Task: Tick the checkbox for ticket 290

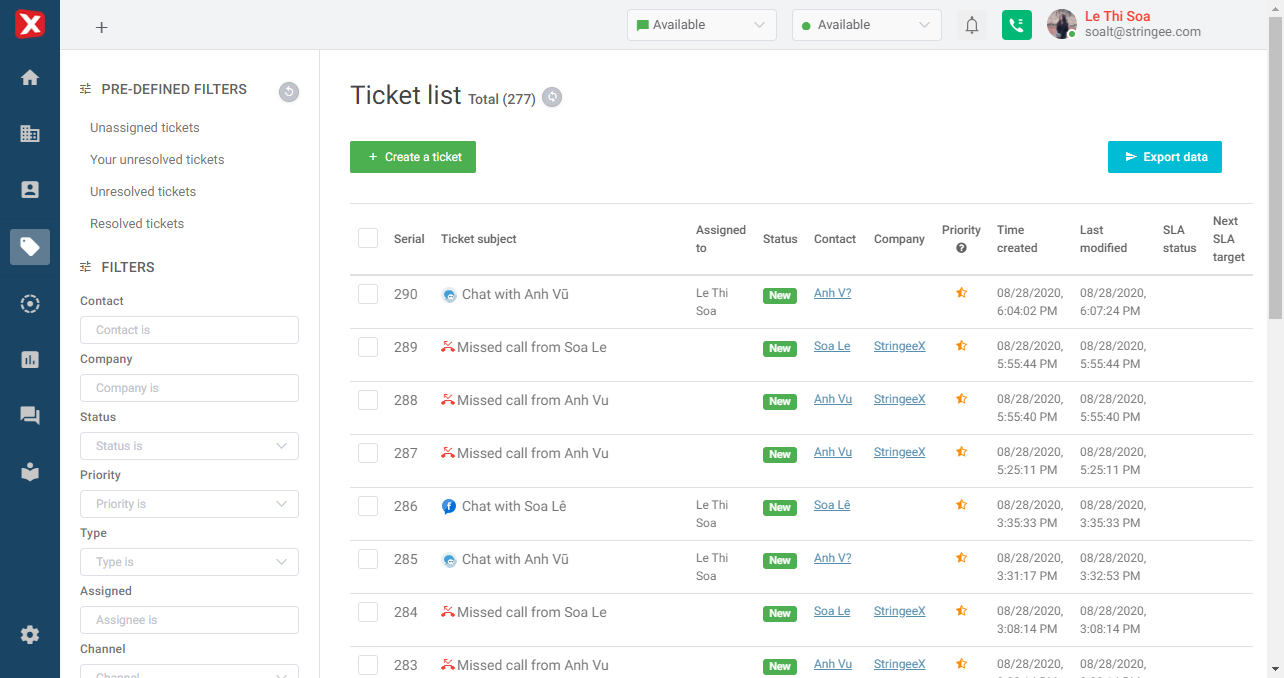Action: pyautogui.click(x=368, y=294)
